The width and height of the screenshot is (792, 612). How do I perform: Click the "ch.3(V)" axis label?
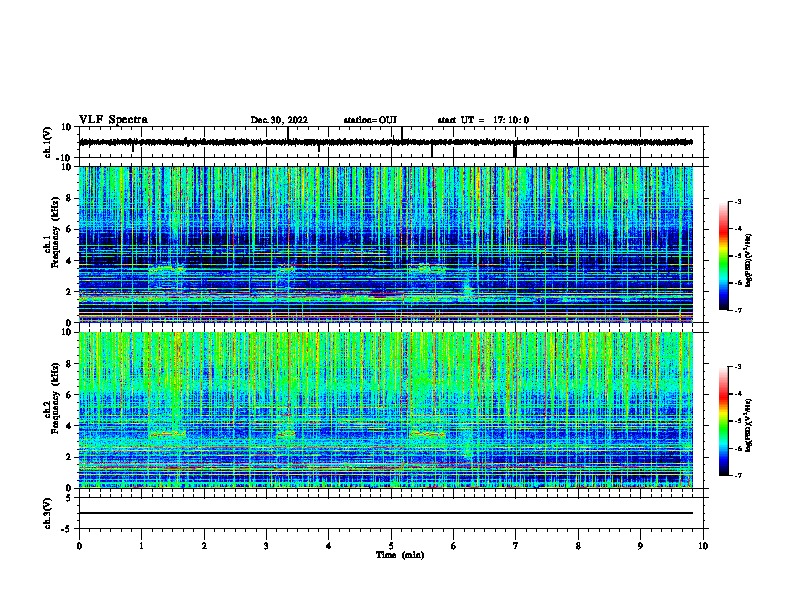click(x=47, y=513)
